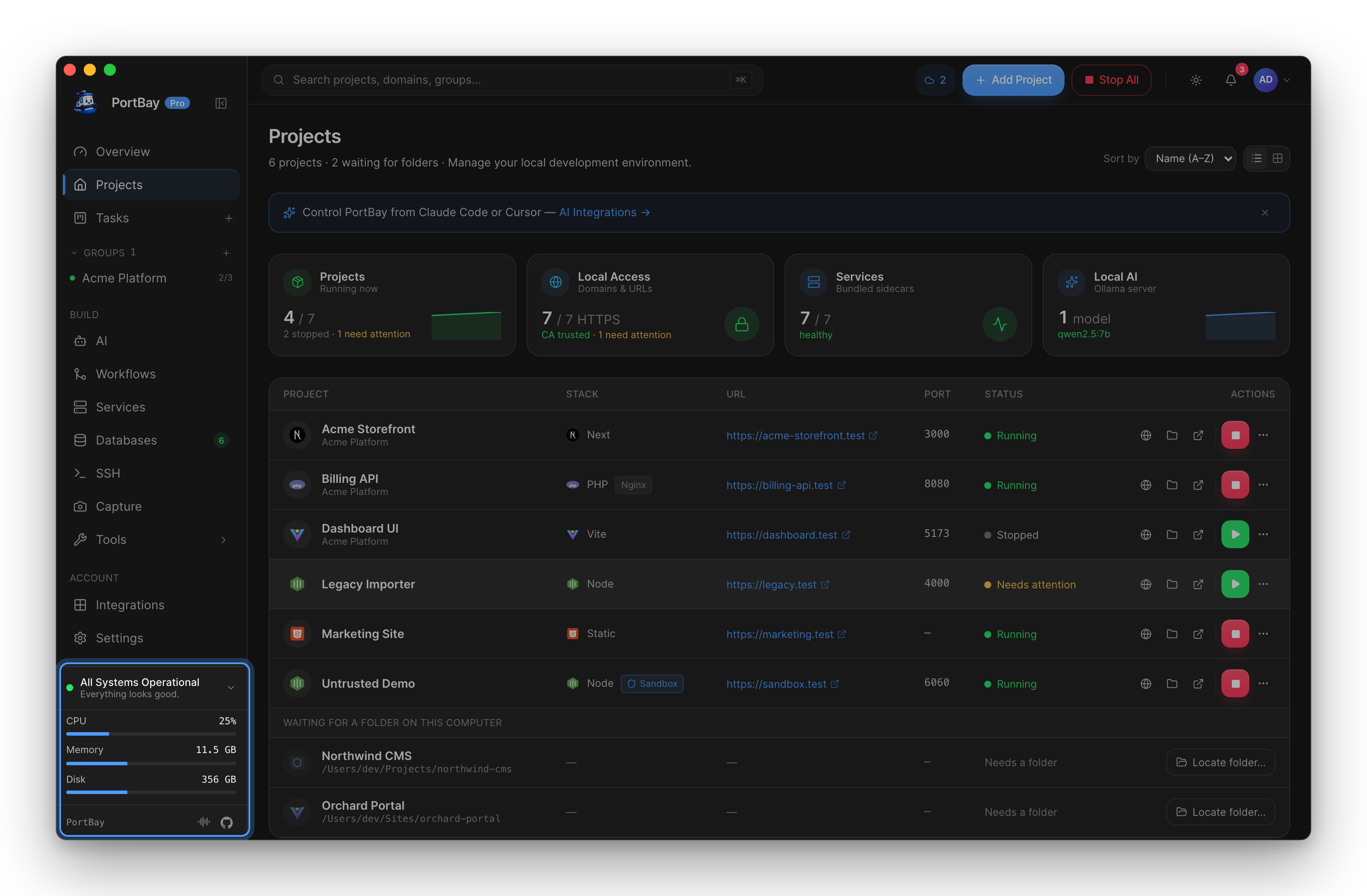Click the Stop All button

(x=1111, y=80)
